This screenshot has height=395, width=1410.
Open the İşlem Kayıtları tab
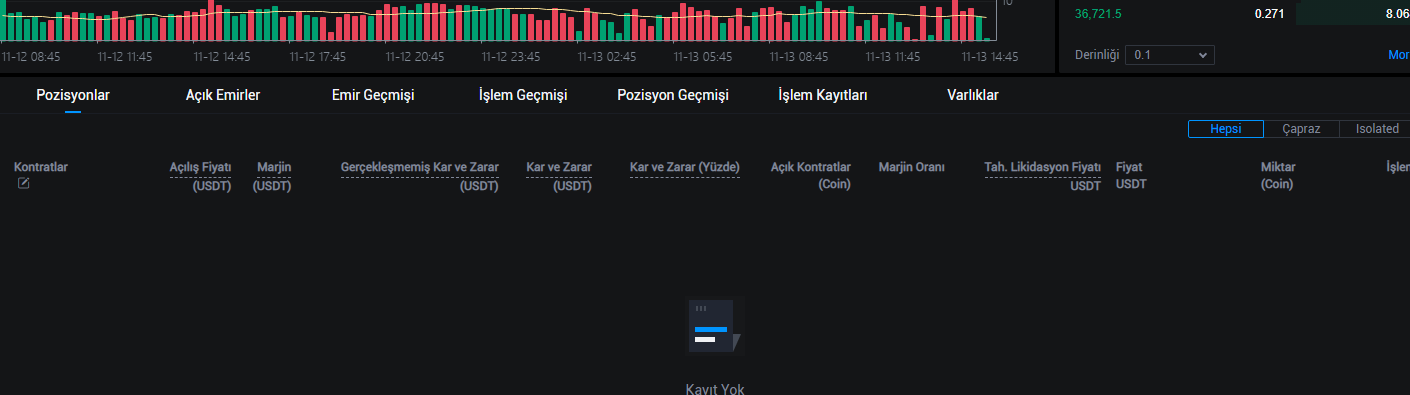tap(823, 95)
